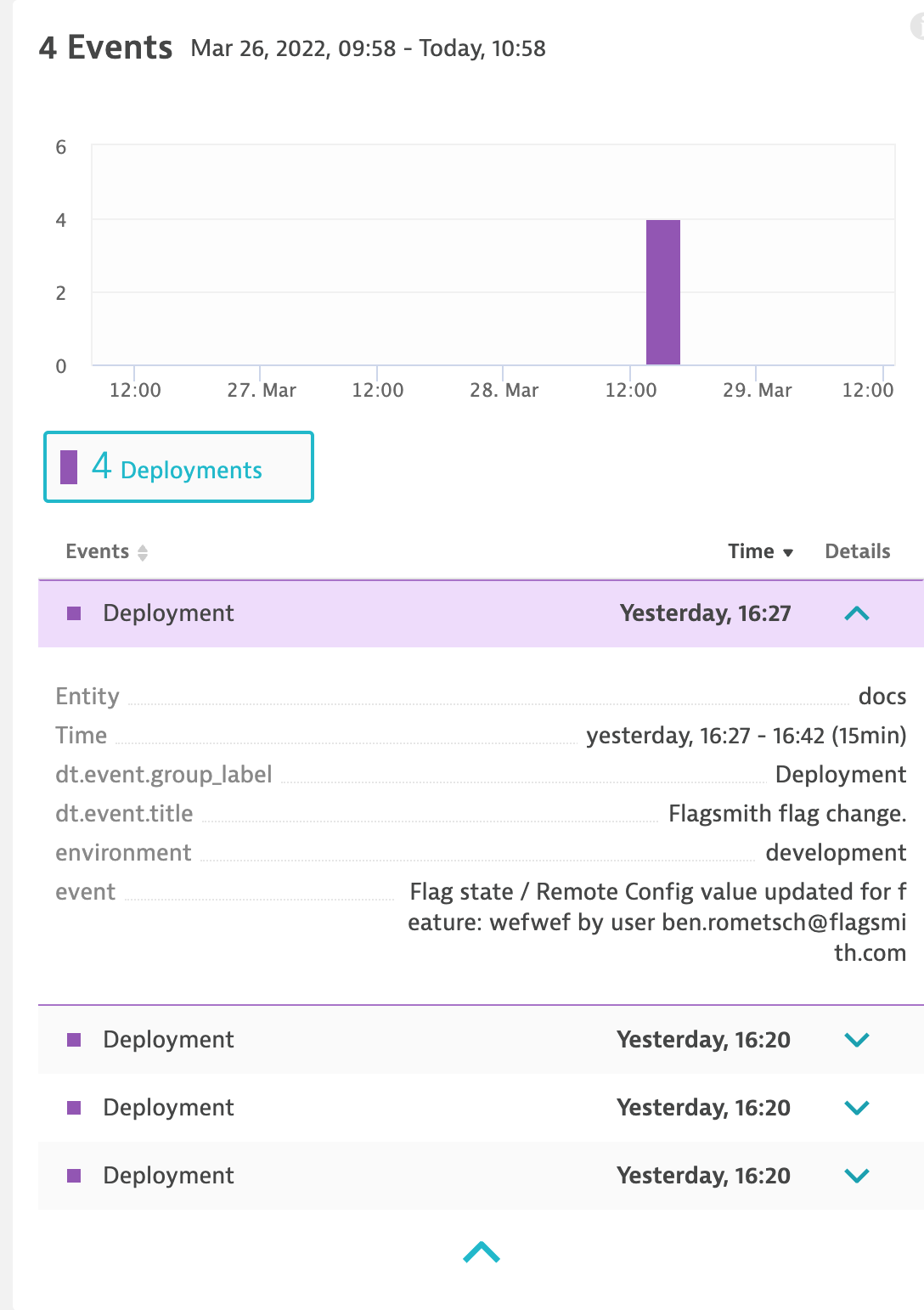Click the purple event marker beside the 16:20 Deployment
Screen dimensions: 924x1310
[x=76, y=1039]
